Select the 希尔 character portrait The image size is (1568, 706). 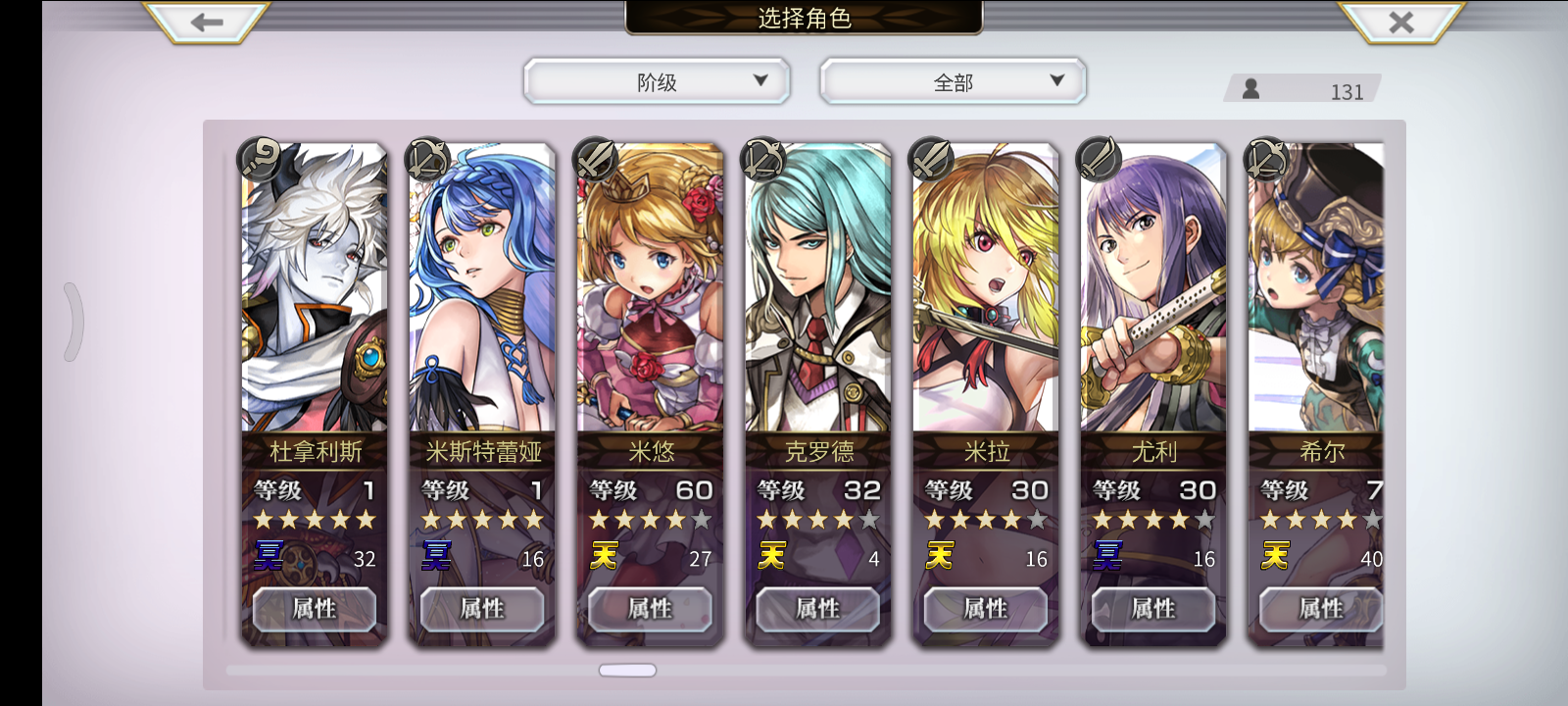1316,287
